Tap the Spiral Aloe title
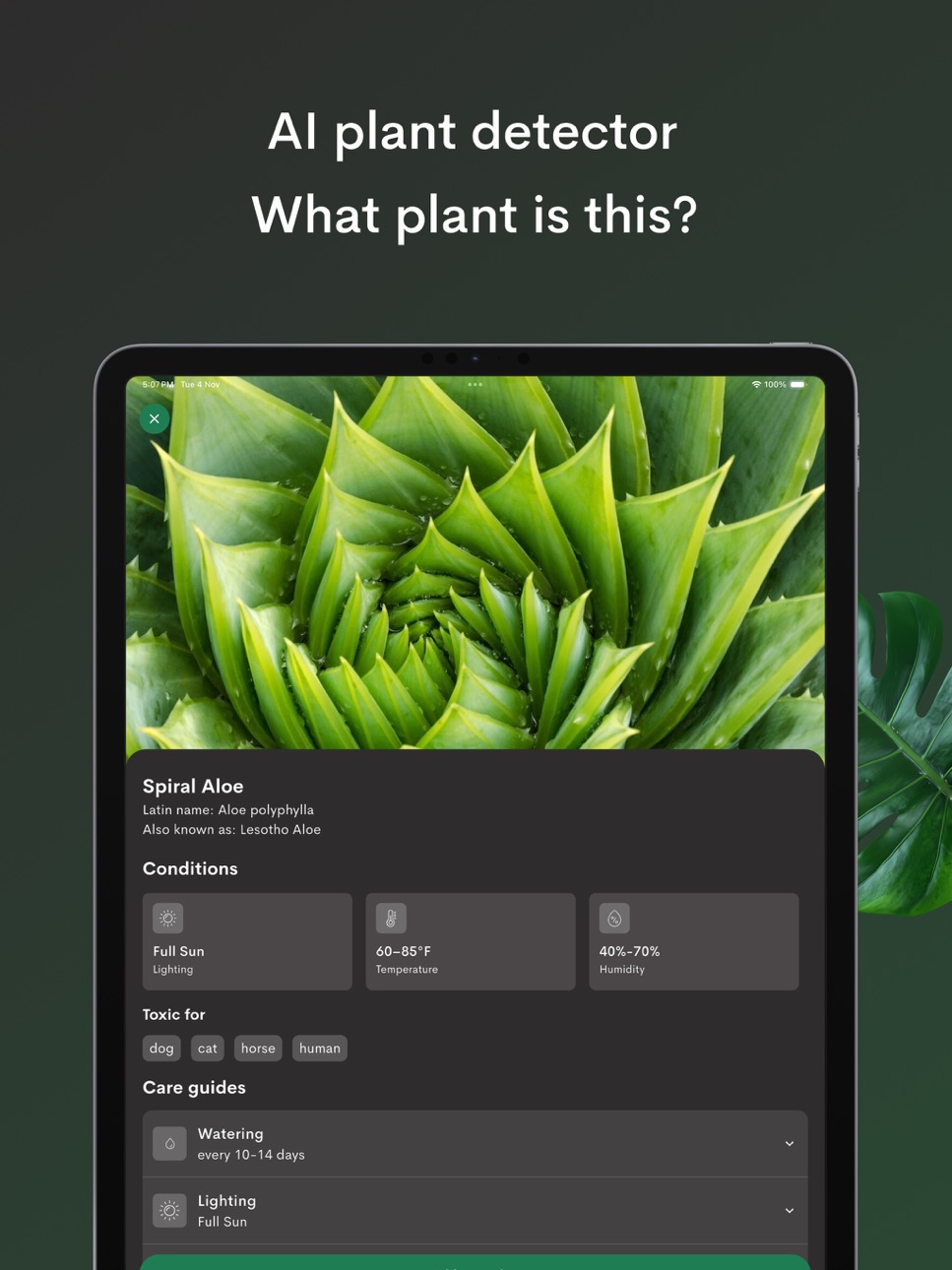 [x=193, y=786]
